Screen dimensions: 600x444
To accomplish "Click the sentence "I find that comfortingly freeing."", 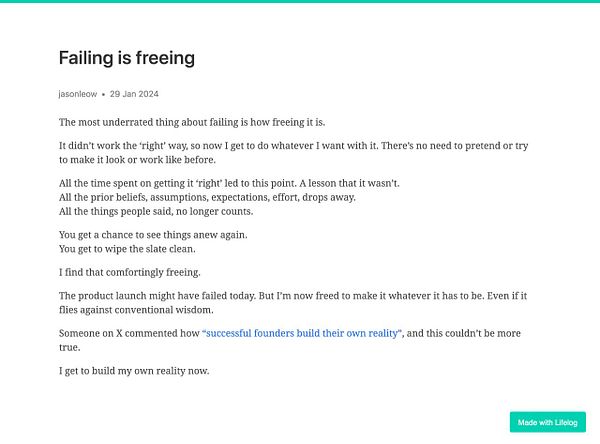I will coord(130,273).
